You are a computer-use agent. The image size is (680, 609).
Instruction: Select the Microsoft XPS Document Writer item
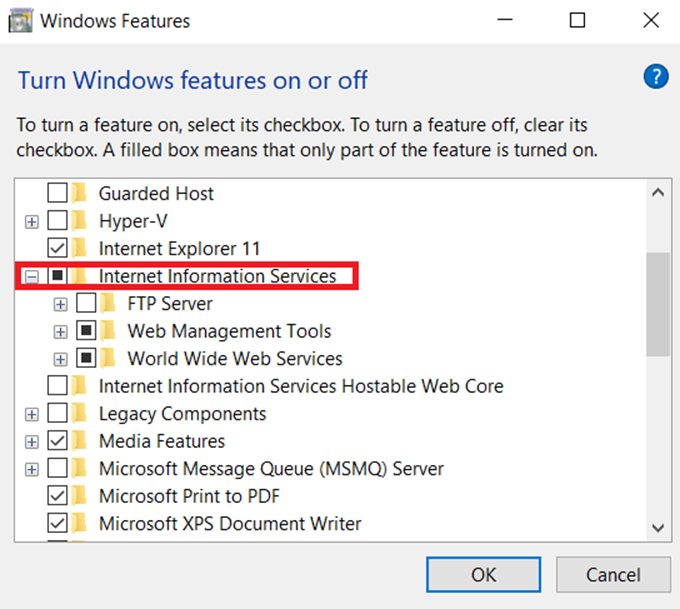pyautogui.click(x=230, y=524)
